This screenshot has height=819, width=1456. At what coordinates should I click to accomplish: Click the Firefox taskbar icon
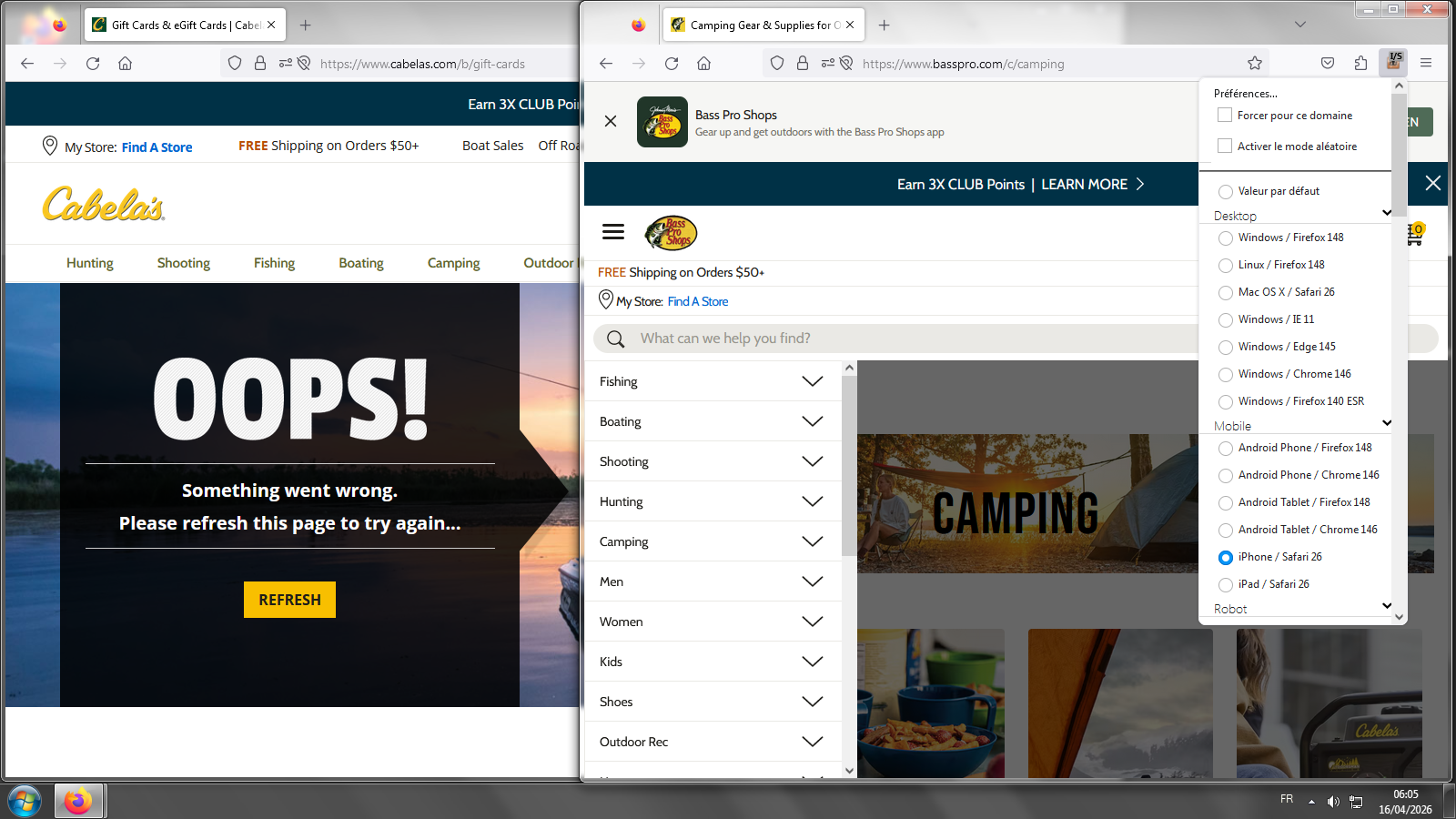tap(78, 802)
